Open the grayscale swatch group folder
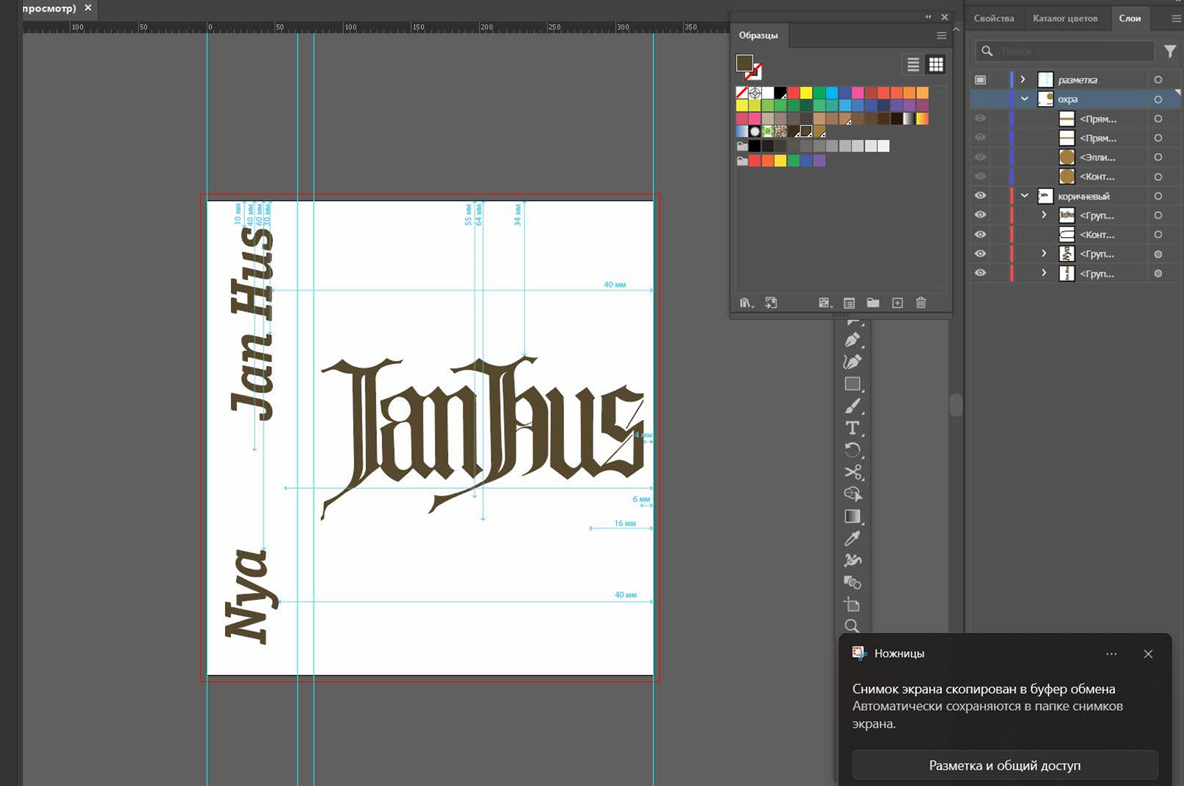 (x=742, y=146)
